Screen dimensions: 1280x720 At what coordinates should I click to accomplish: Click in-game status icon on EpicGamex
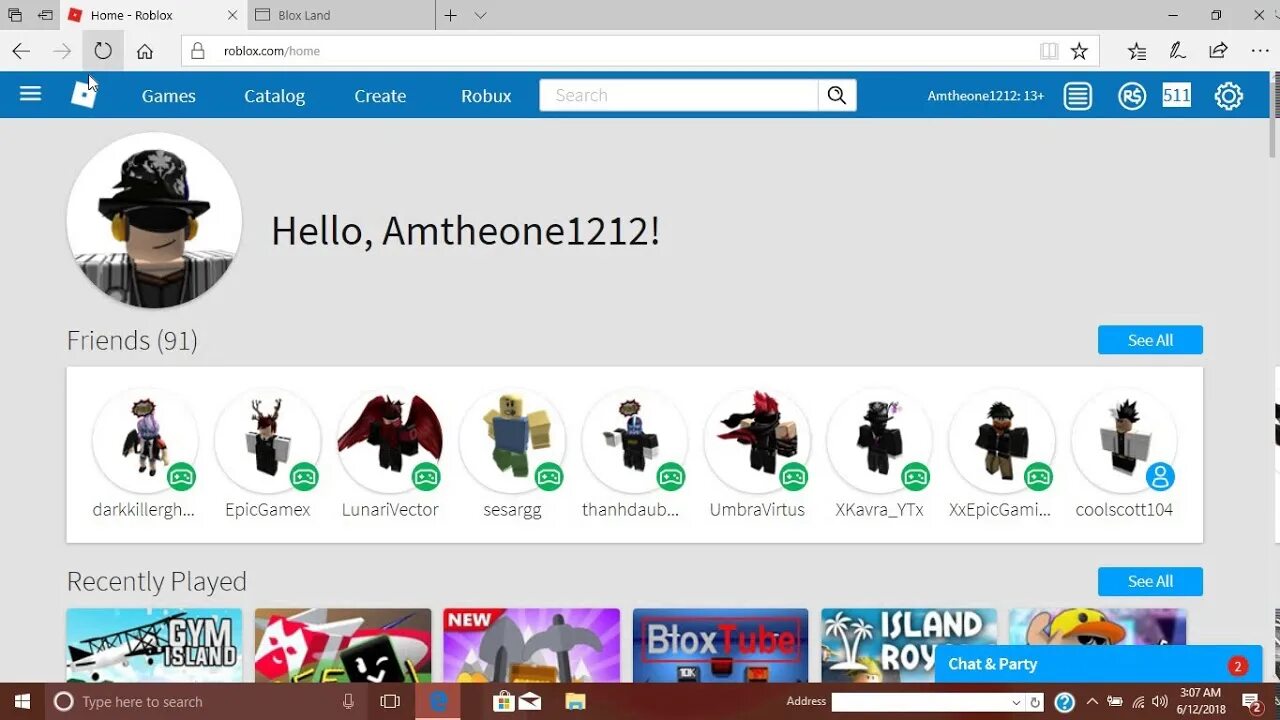[304, 477]
